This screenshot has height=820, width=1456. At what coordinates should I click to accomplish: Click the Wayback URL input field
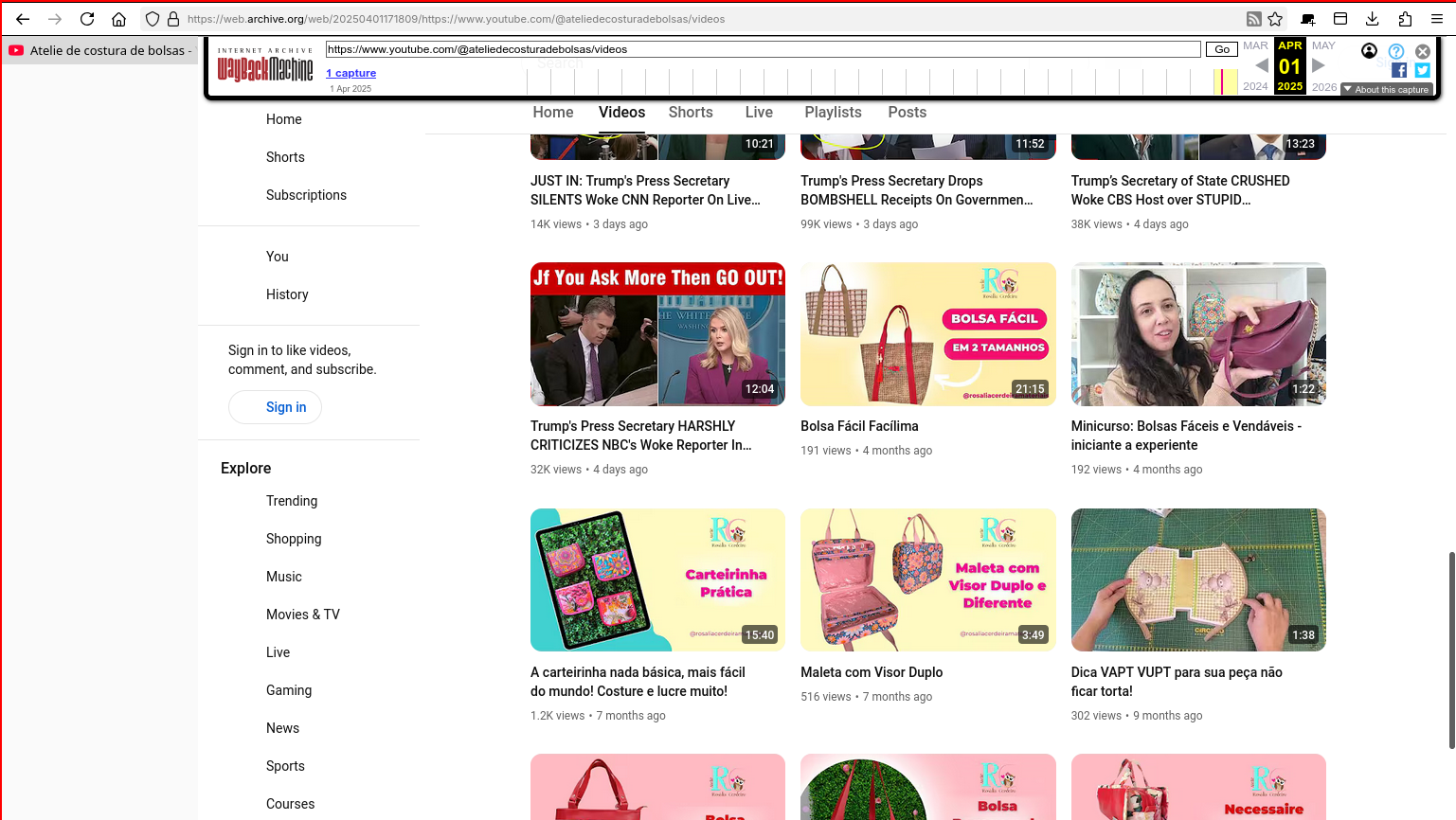[763, 49]
